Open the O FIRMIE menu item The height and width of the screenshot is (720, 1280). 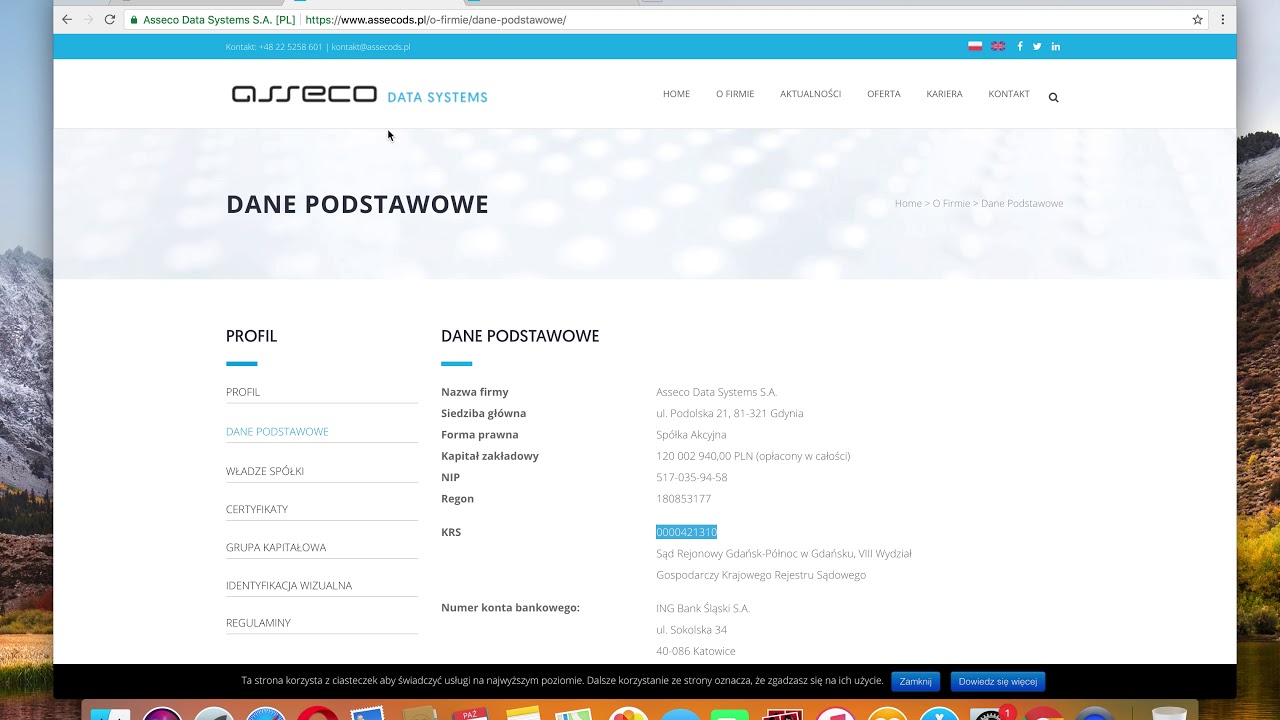(735, 94)
